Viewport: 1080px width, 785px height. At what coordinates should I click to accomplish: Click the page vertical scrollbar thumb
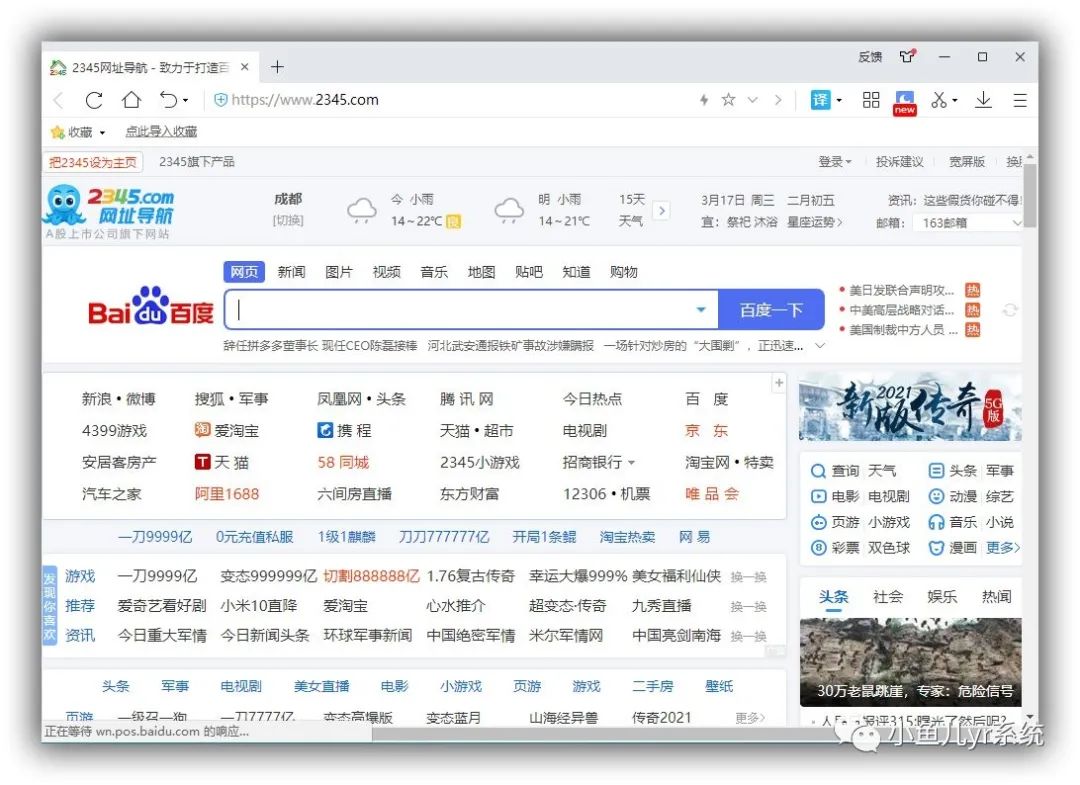(x=1030, y=196)
